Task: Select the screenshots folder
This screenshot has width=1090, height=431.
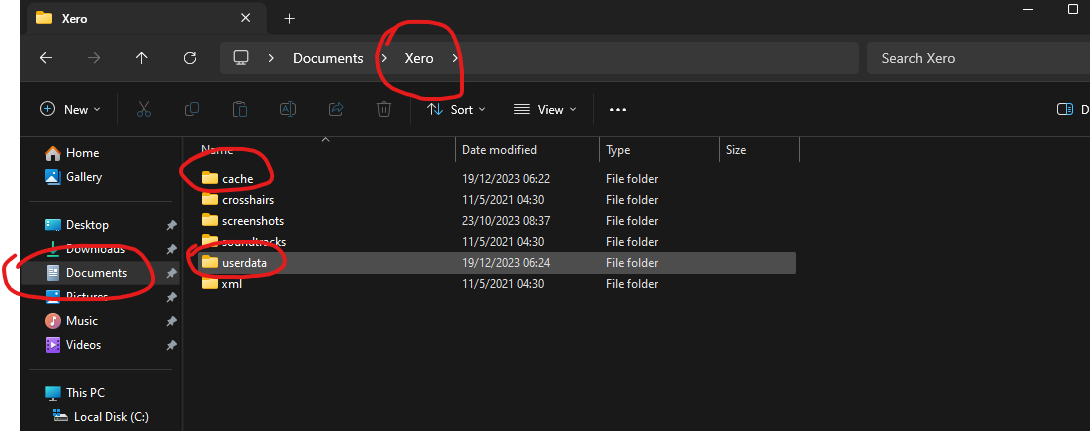Action: [x=253, y=221]
